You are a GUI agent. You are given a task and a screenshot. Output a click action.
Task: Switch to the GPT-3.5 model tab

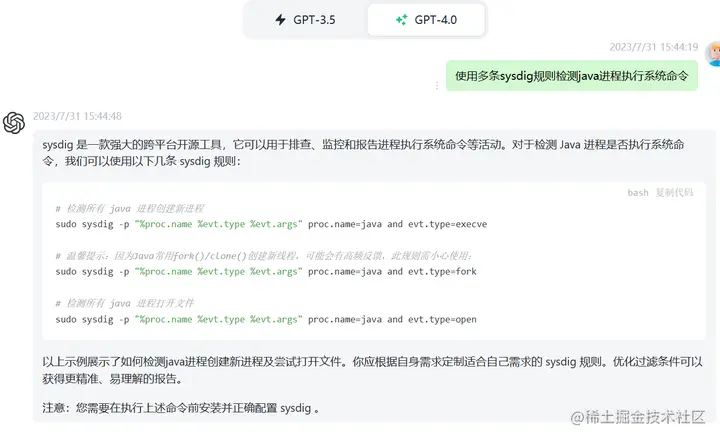pos(306,20)
